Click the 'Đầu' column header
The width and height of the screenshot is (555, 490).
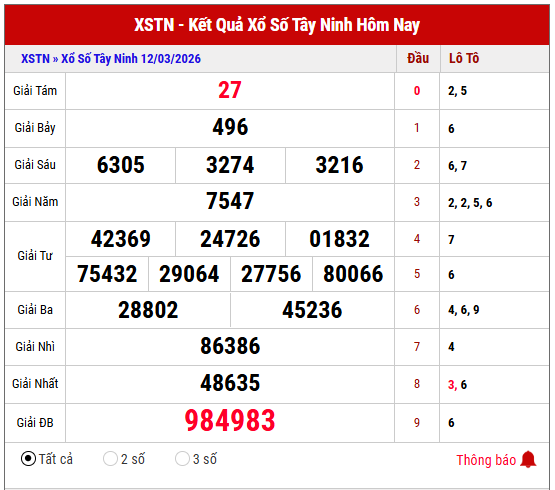pyautogui.click(x=418, y=58)
